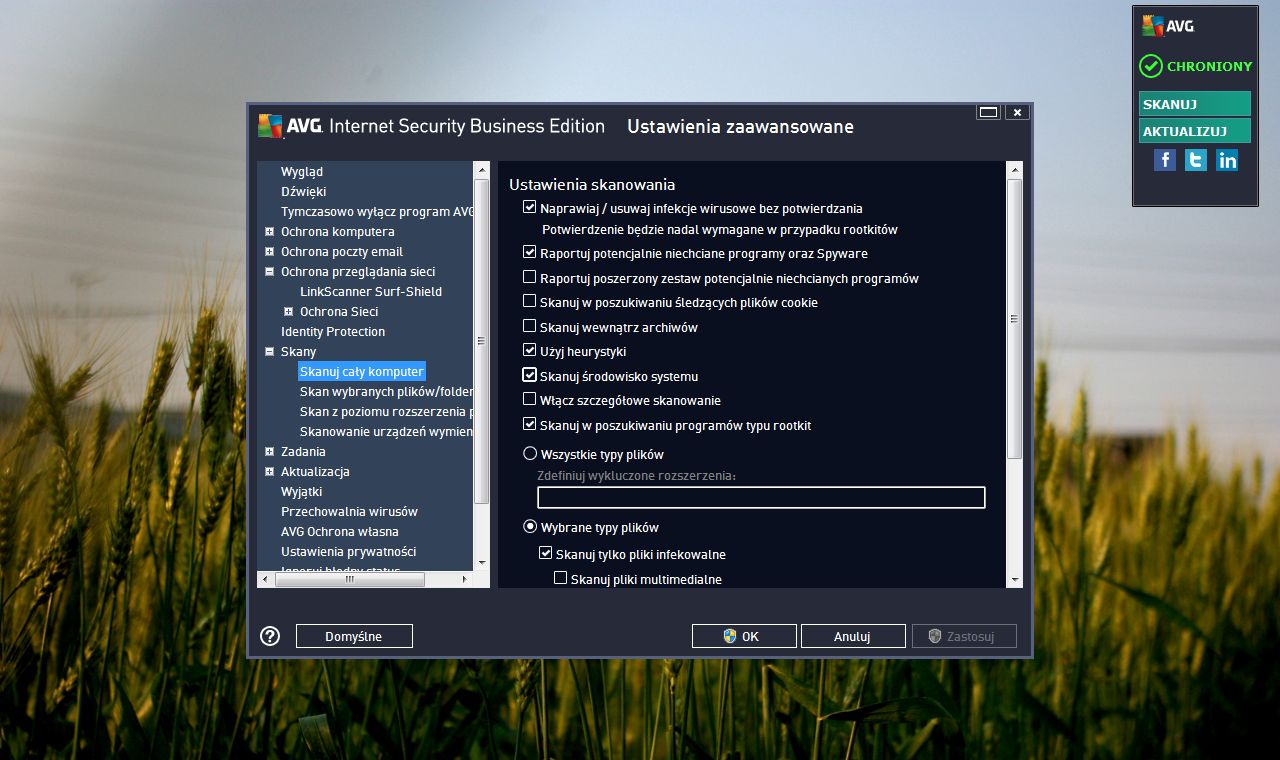Viewport: 1280px width, 760px height.
Task: Open Wyjątki settings in the tree
Action: pyautogui.click(x=301, y=492)
